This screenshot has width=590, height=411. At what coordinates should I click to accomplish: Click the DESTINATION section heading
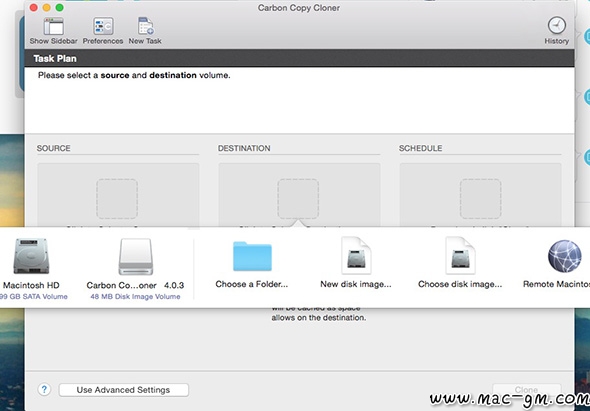(244, 148)
